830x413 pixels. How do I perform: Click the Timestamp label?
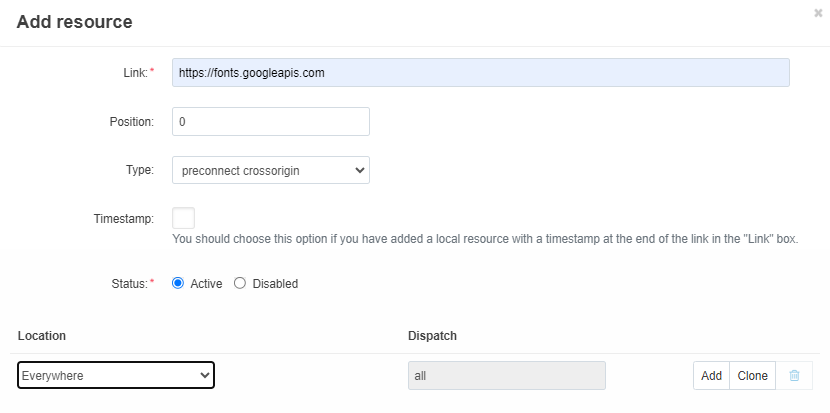[124, 219]
